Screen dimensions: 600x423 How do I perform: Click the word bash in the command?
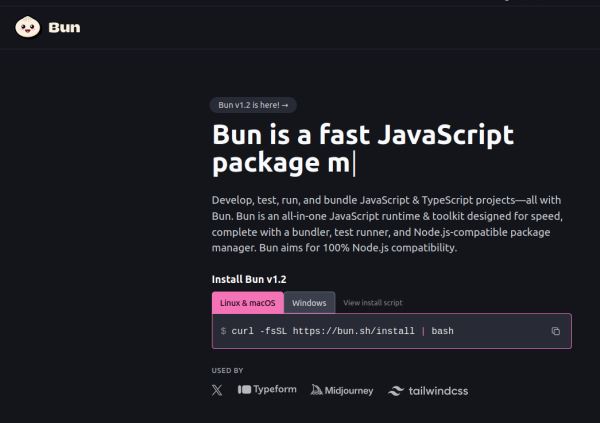442,331
